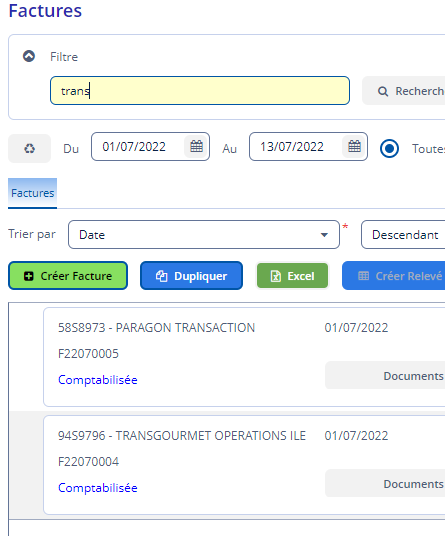This screenshot has height=536, width=445.
Task: Switch to the Factures tab
Action: [32, 193]
